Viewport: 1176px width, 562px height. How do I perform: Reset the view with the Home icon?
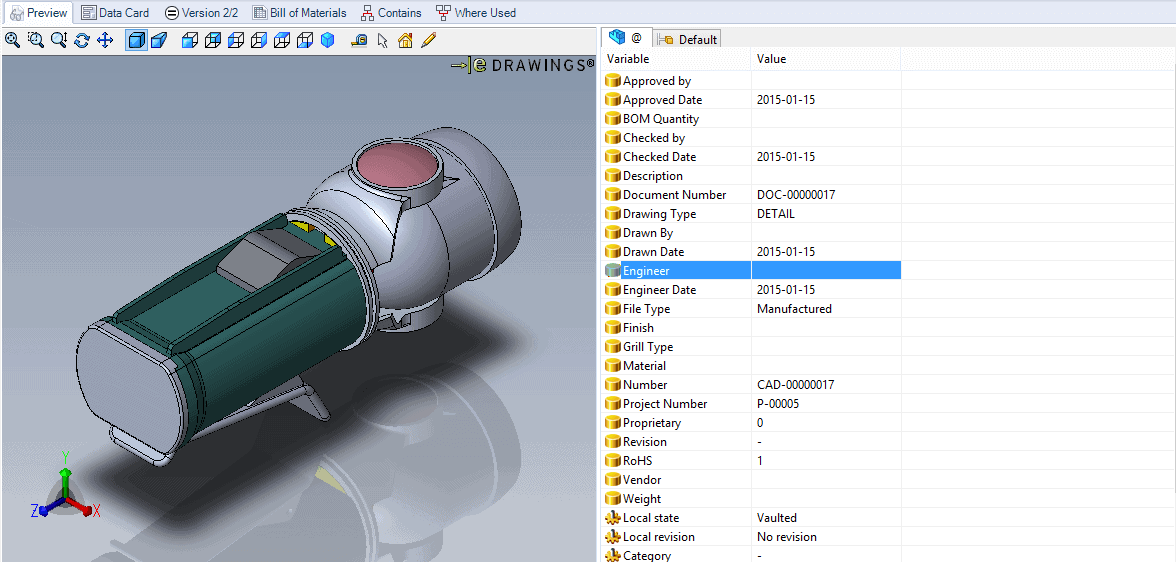click(405, 40)
